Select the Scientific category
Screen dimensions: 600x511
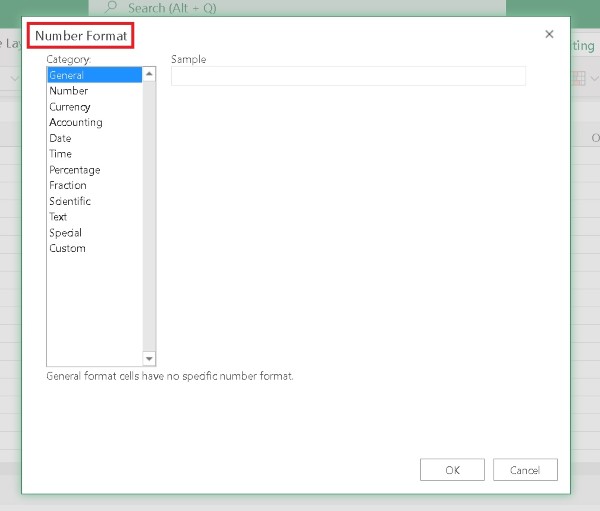[70, 201]
